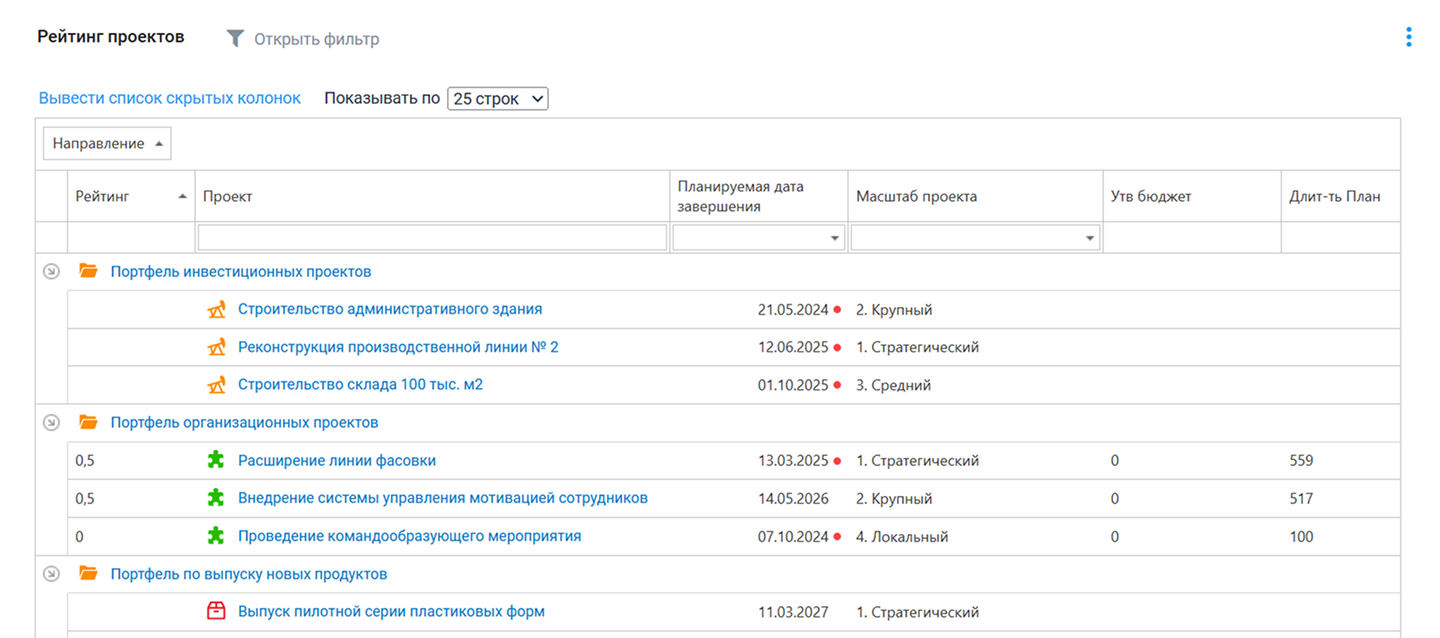Click folder icon of Портфель инвестиционных проектов
Image resolution: width=1440 pixels, height=638 pixels.
(89, 271)
